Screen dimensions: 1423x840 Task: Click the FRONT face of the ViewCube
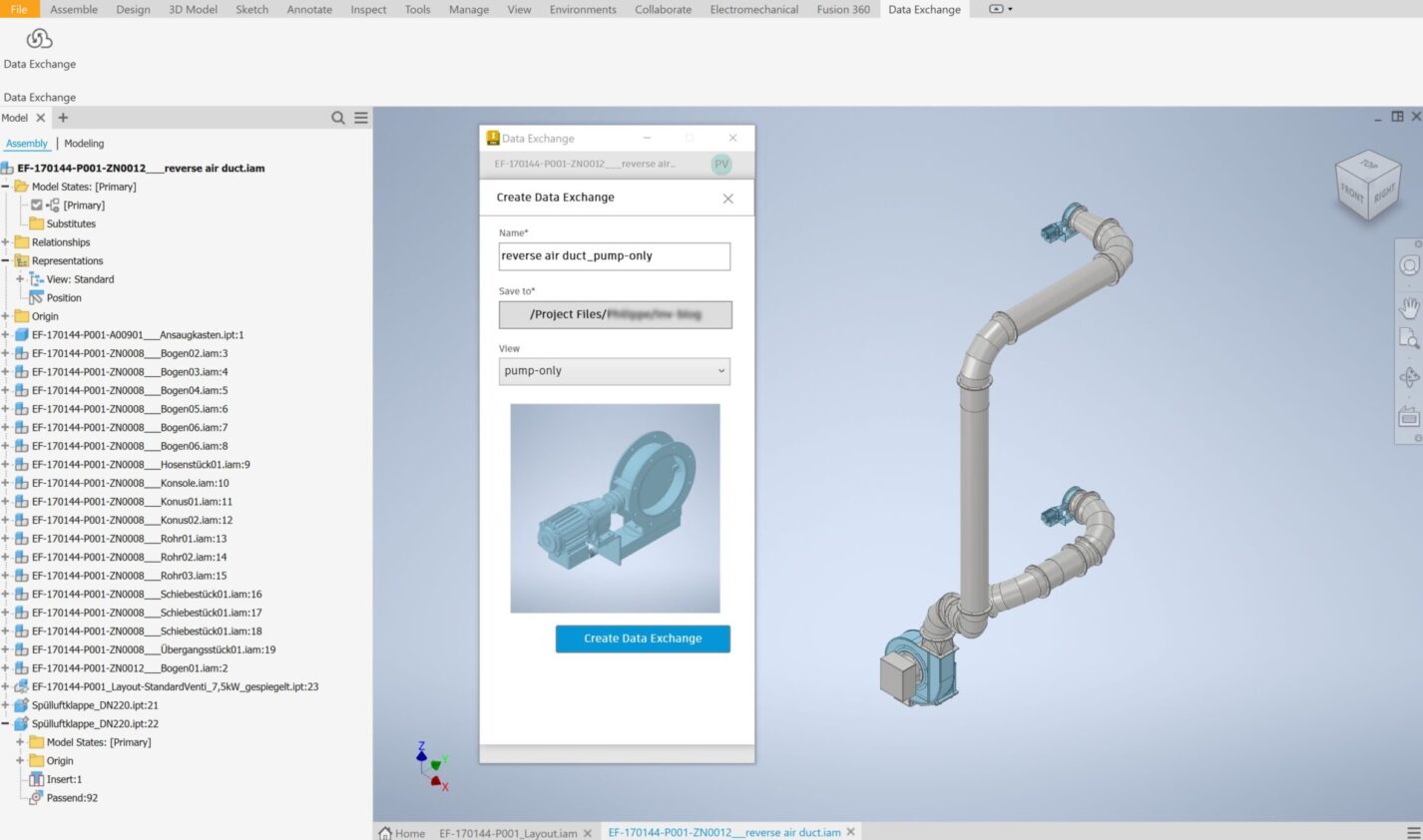pos(1352,194)
